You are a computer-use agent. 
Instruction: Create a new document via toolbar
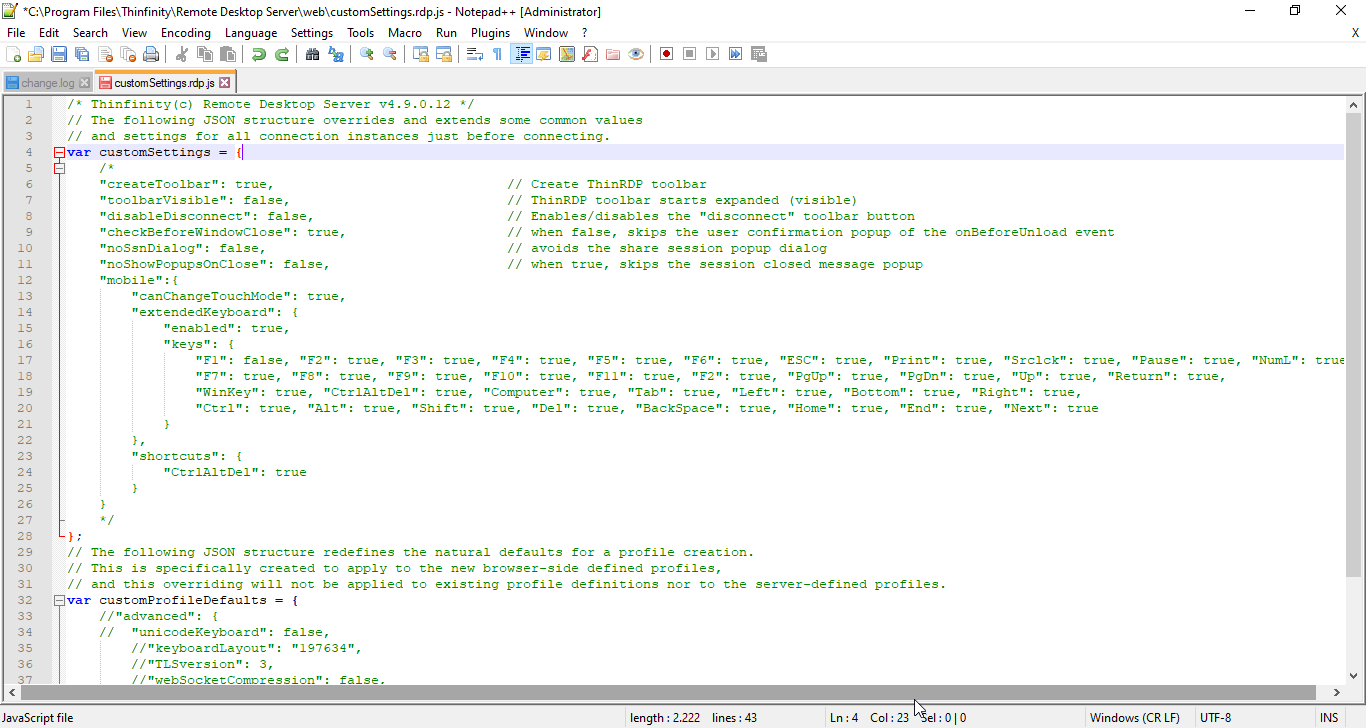point(14,54)
